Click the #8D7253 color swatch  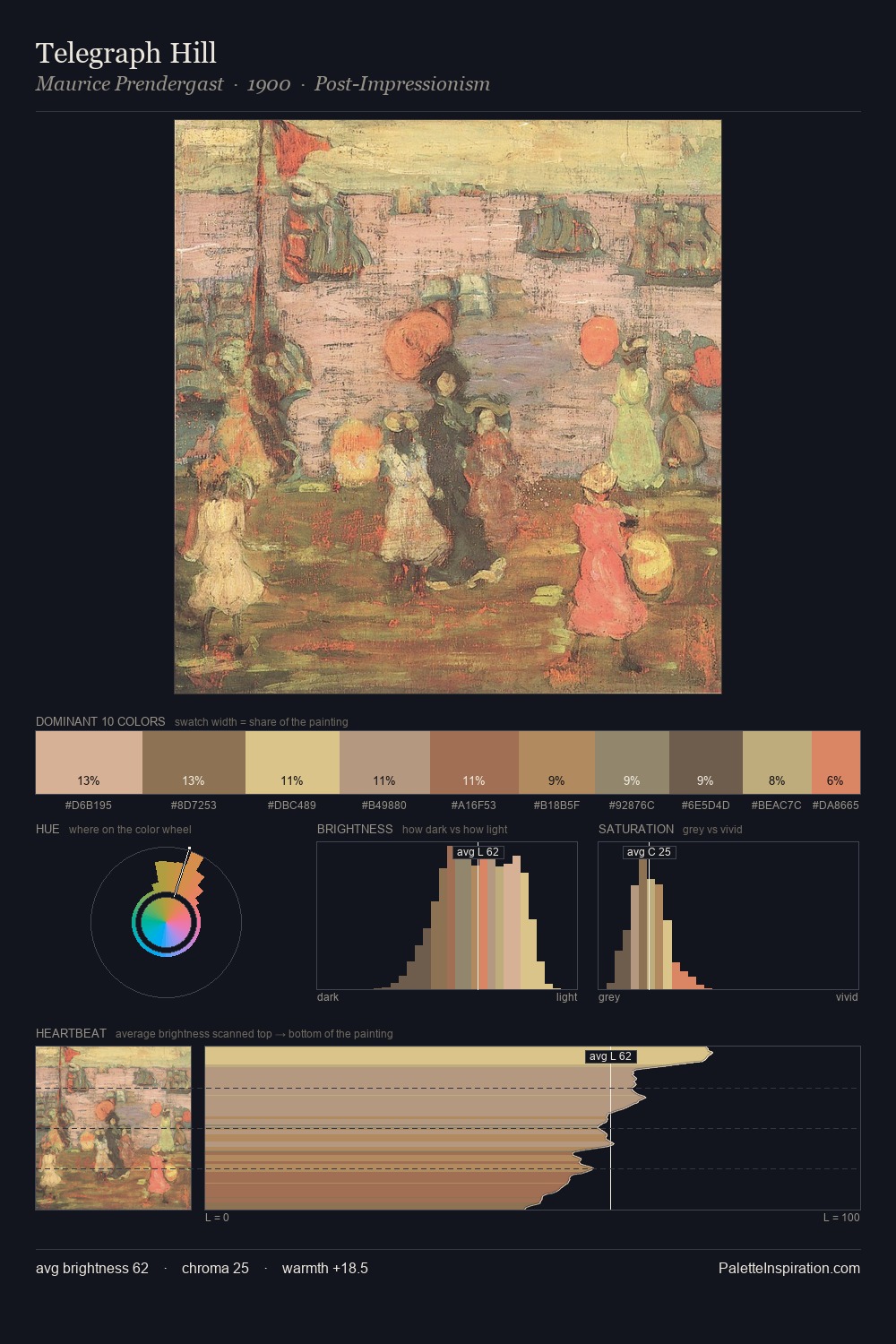click(x=194, y=762)
